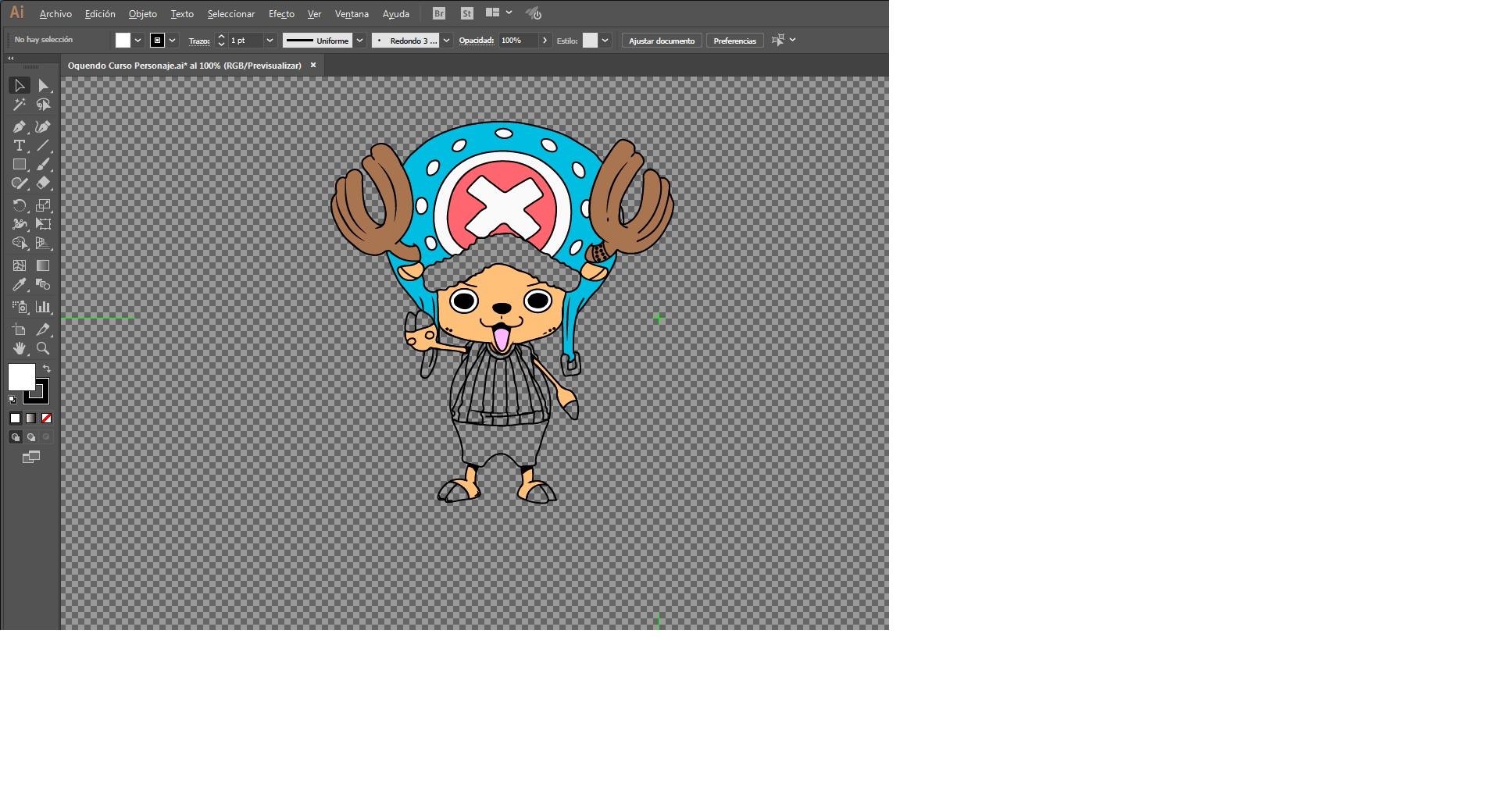Image resolution: width=1500 pixels, height=812 pixels.
Task: Open the Edición menu
Action: pyautogui.click(x=100, y=14)
